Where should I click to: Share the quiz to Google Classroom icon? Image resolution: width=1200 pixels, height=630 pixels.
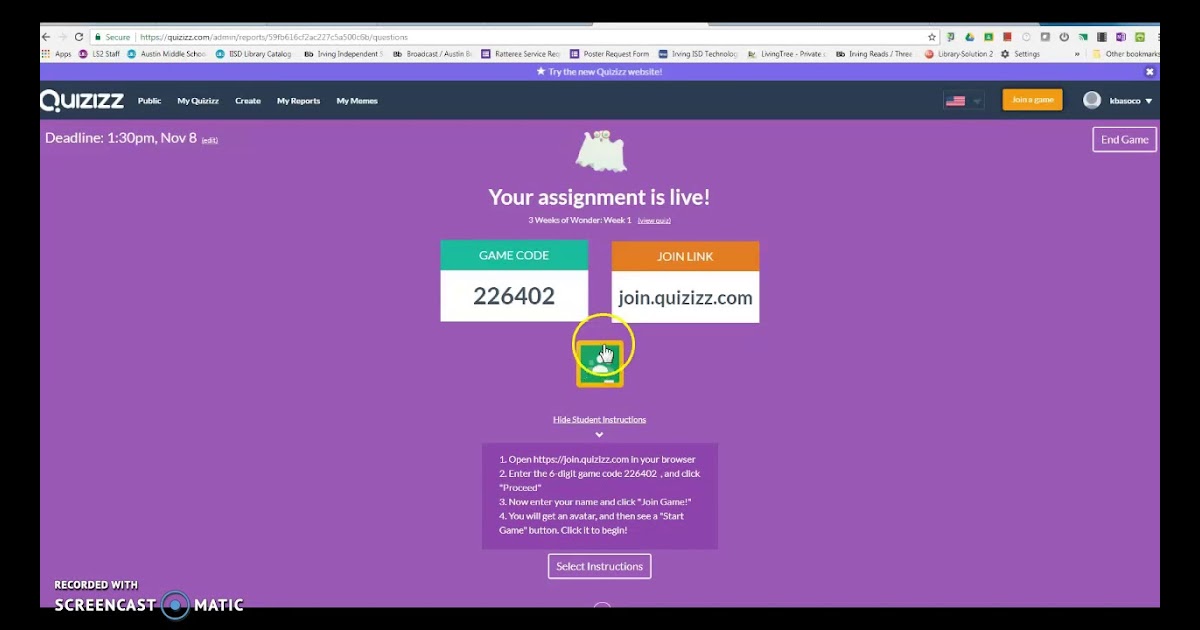(600, 364)
